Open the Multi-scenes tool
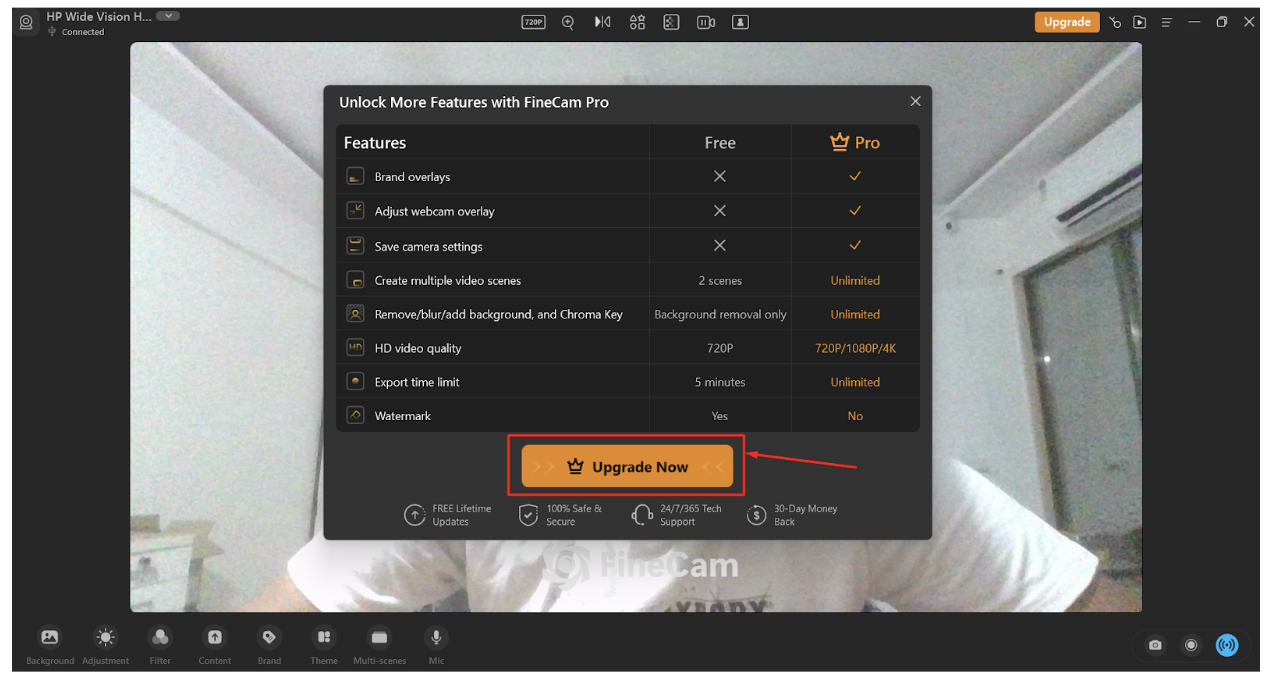Viewport: 1268px width, 682px height. 379,645
